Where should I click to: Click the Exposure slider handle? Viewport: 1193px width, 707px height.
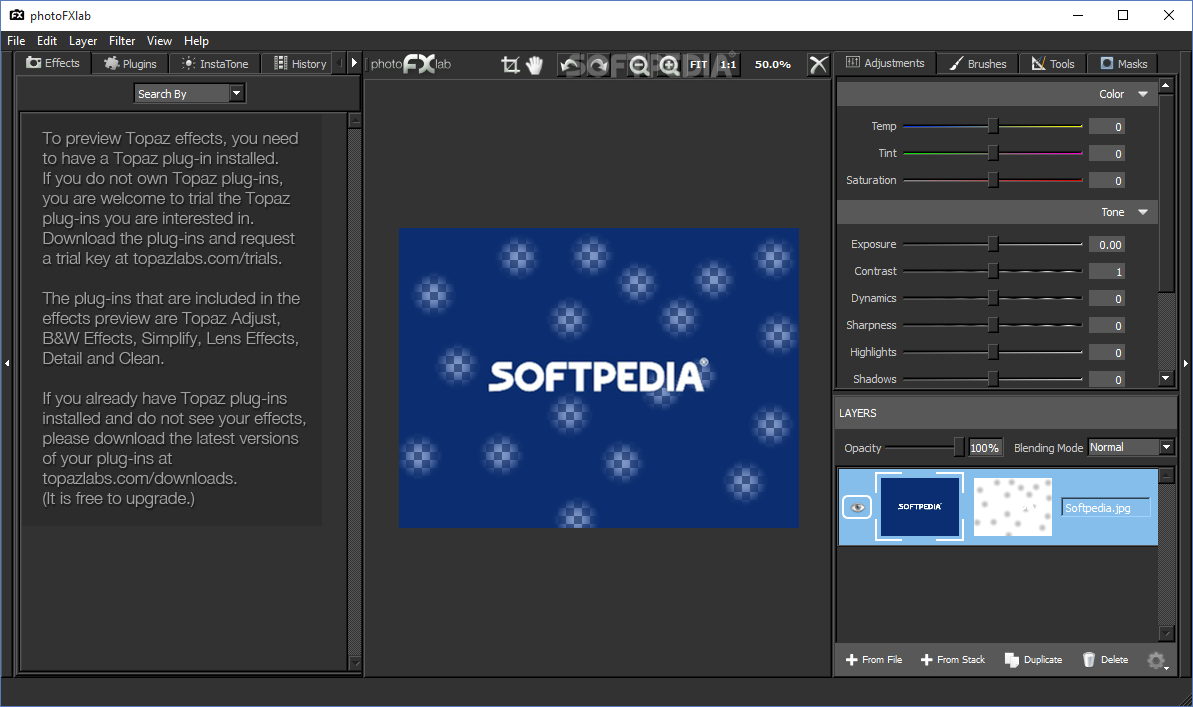click(993, 244)
